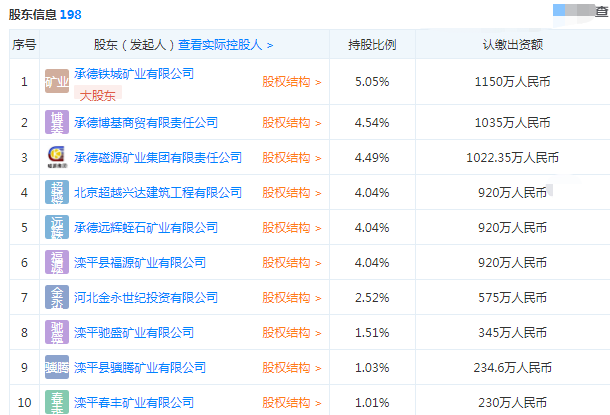
Task: Click the 持股比例 column header
Action: click(372, 45)
